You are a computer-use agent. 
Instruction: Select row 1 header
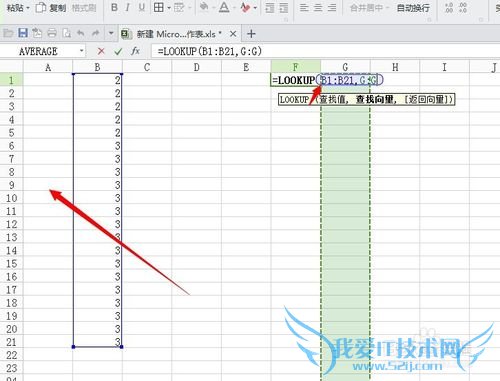point(11,80)
